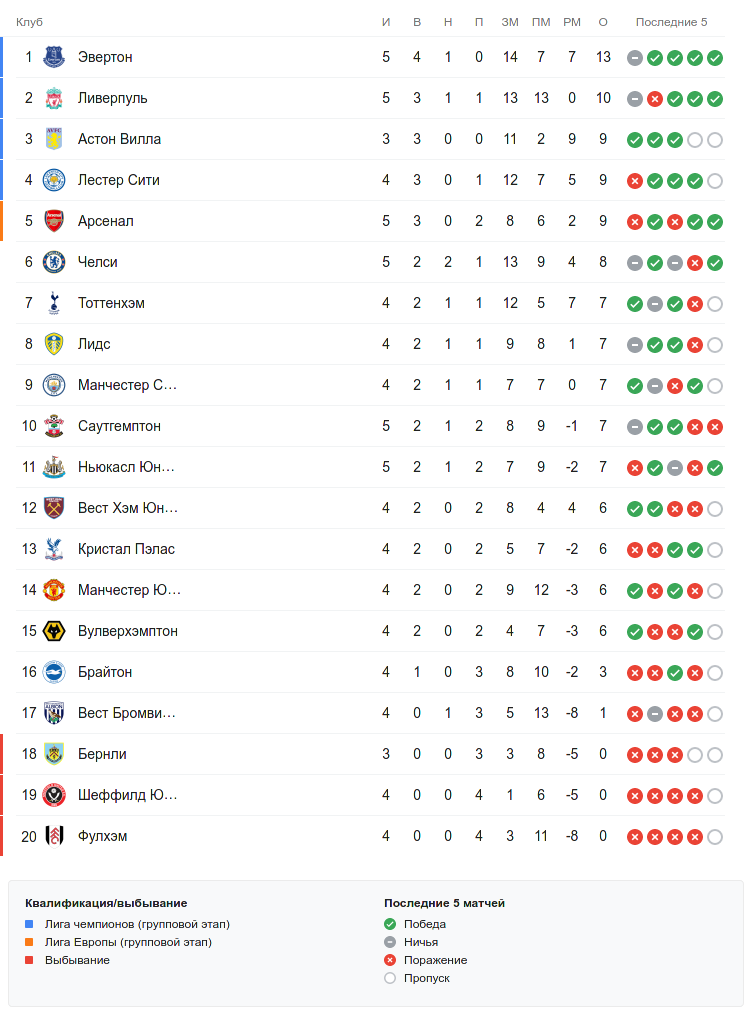Click the 'Клуб' column header

[29, 22]
